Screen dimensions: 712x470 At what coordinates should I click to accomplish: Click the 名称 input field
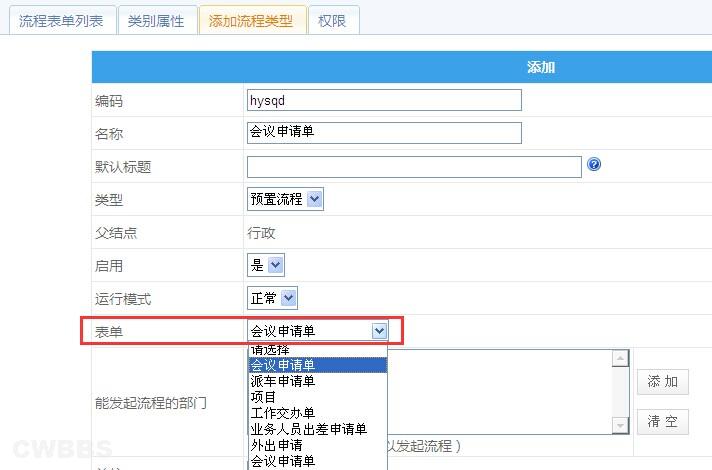(x=384, y=133)
